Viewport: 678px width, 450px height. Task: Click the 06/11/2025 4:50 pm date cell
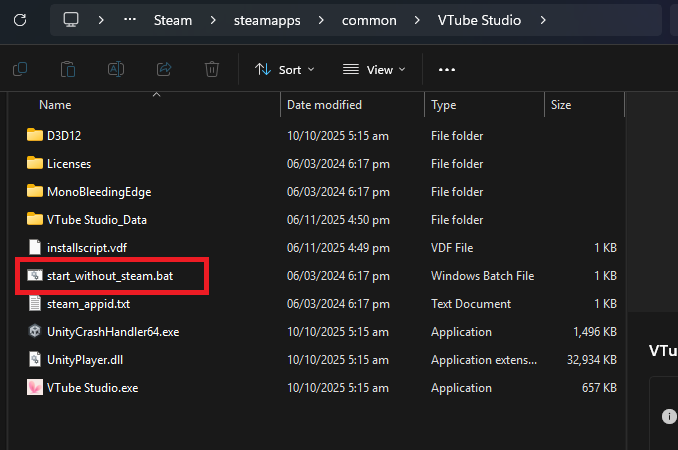pyautogui.click(x=338, y=220)
